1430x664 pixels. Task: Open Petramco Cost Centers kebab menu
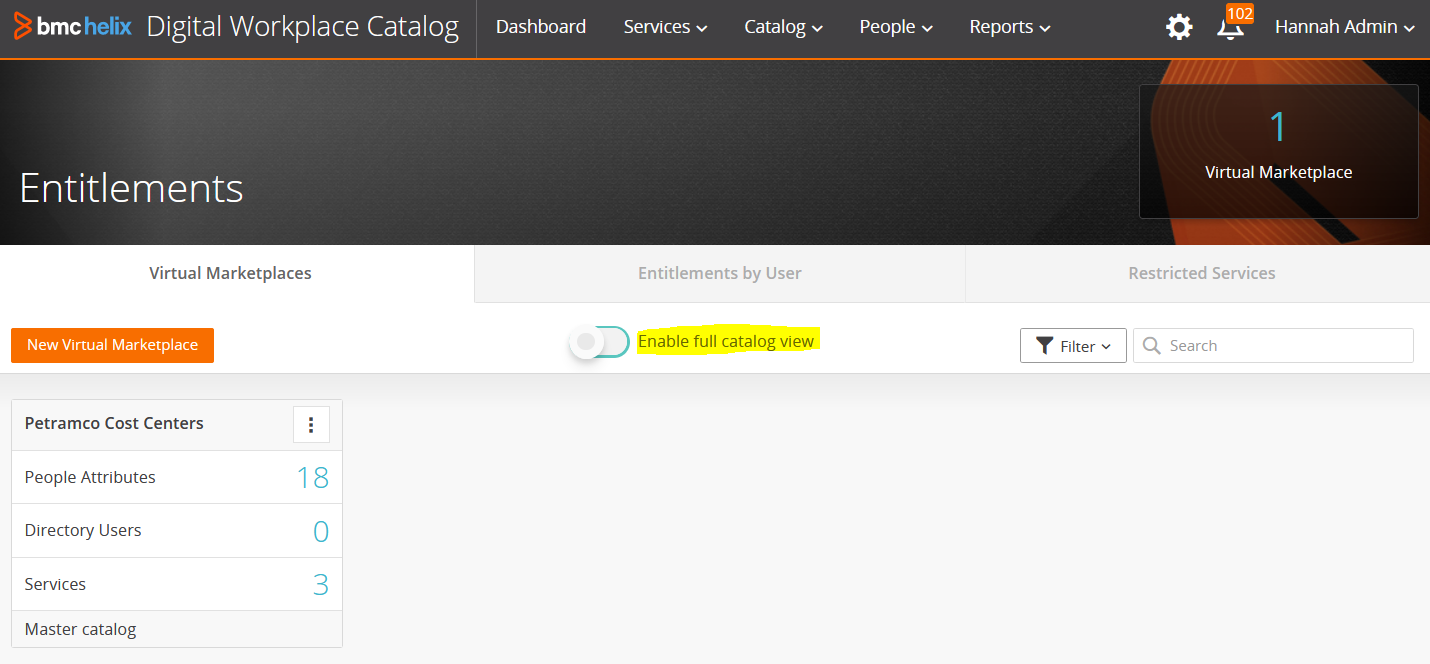tap(311, 425)
